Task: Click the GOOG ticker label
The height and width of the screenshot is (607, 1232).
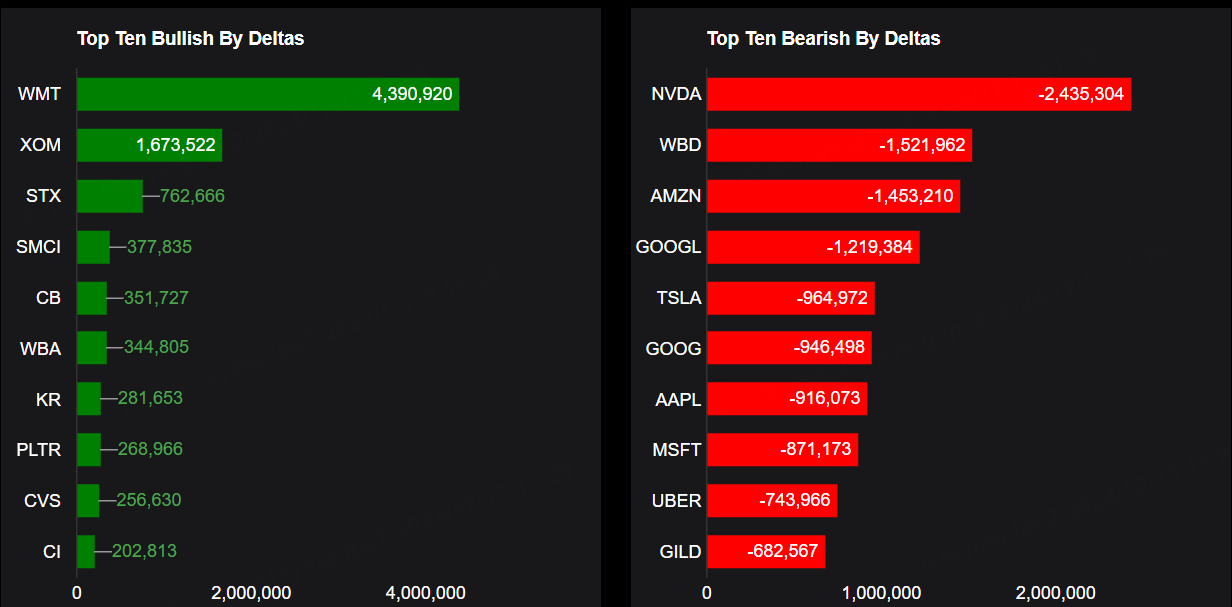Action: [x=674, y=349]
